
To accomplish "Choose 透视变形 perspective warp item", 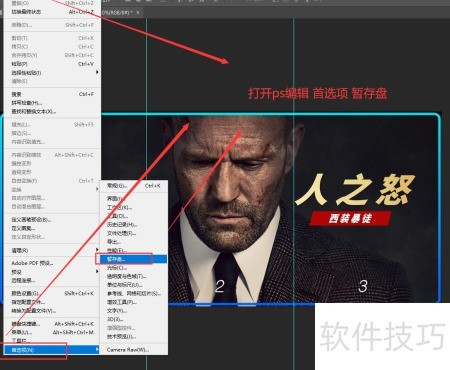I will click(x=52, y=172).
